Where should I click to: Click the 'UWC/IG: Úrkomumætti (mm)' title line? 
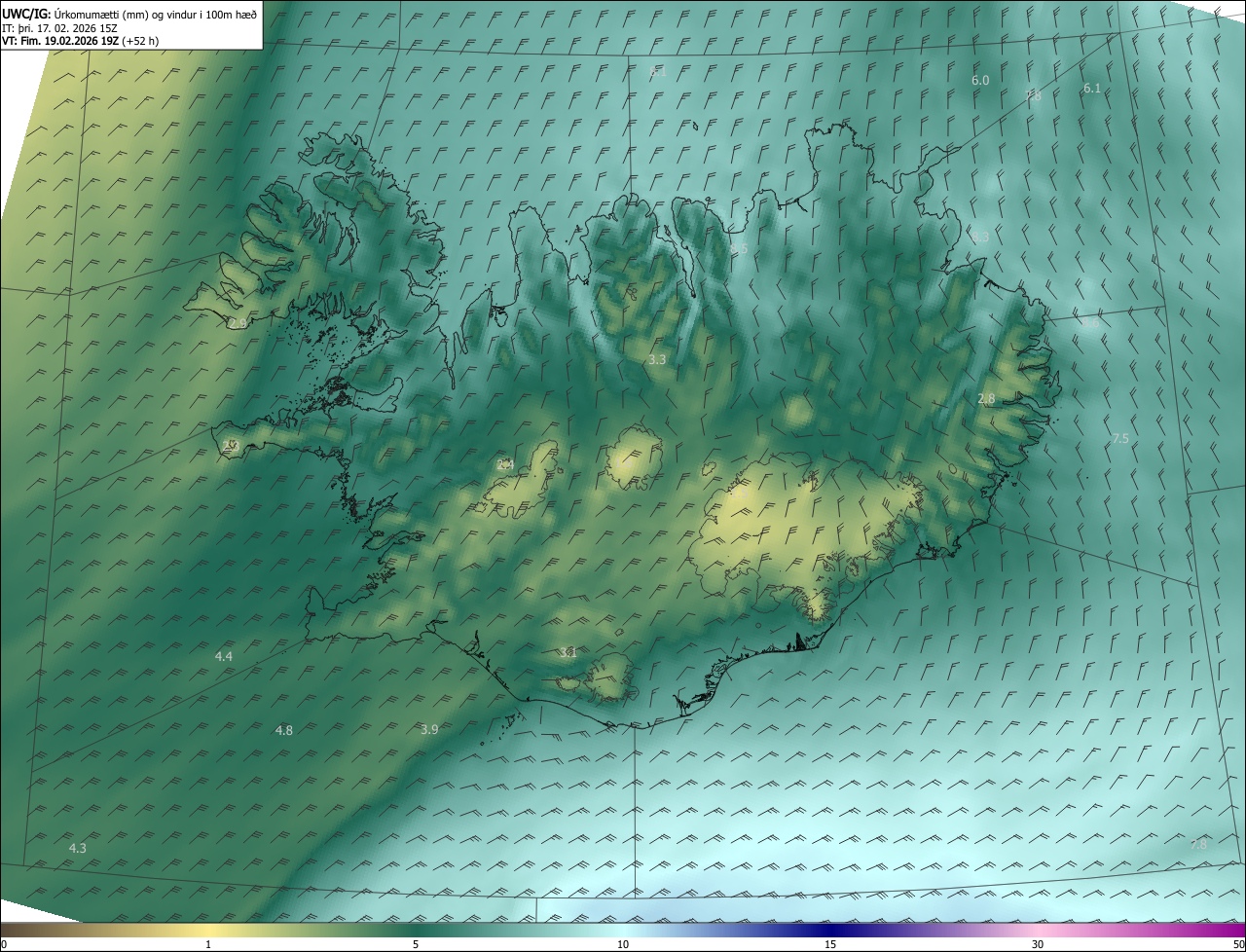[x=129, y=13]
